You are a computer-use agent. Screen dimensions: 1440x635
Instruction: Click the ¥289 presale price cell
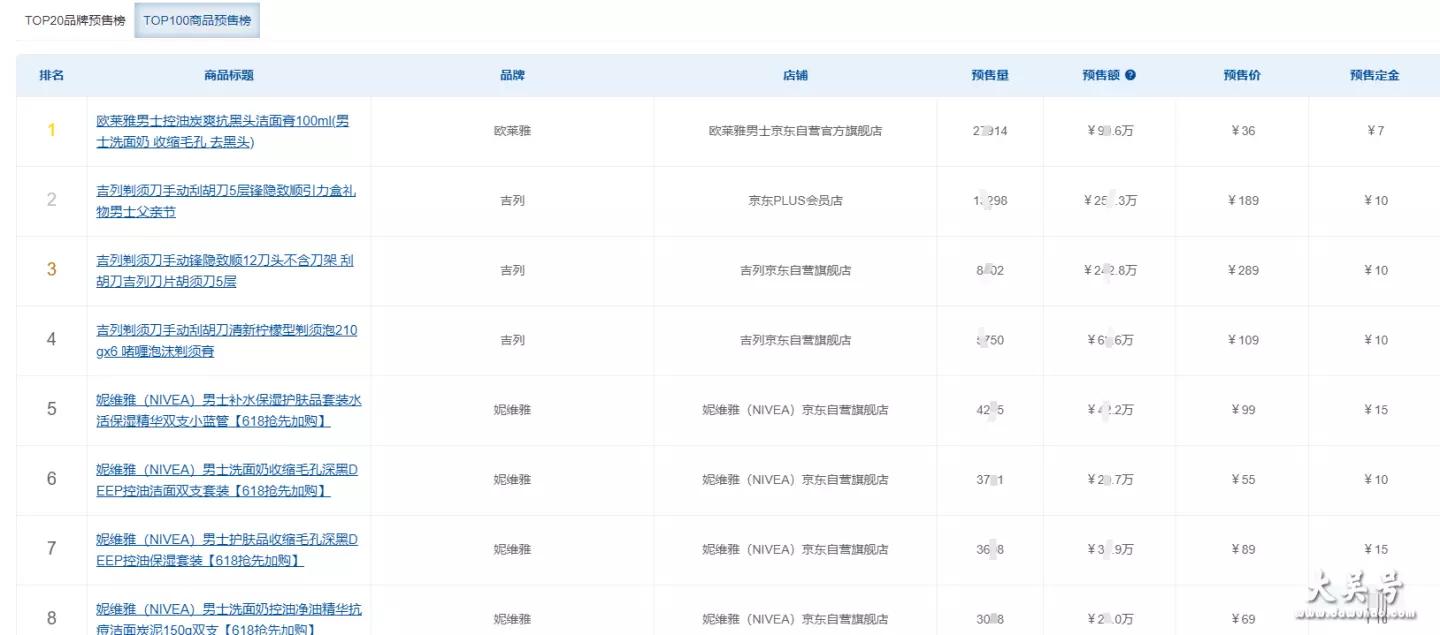[x=1242, y=270]
